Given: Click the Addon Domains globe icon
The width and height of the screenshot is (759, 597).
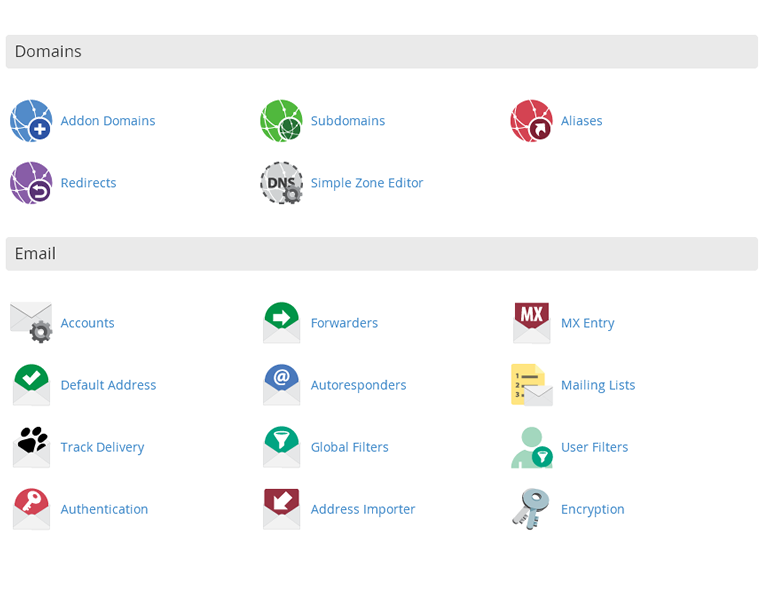Looking at the screenshot, I should coord(31,121).
